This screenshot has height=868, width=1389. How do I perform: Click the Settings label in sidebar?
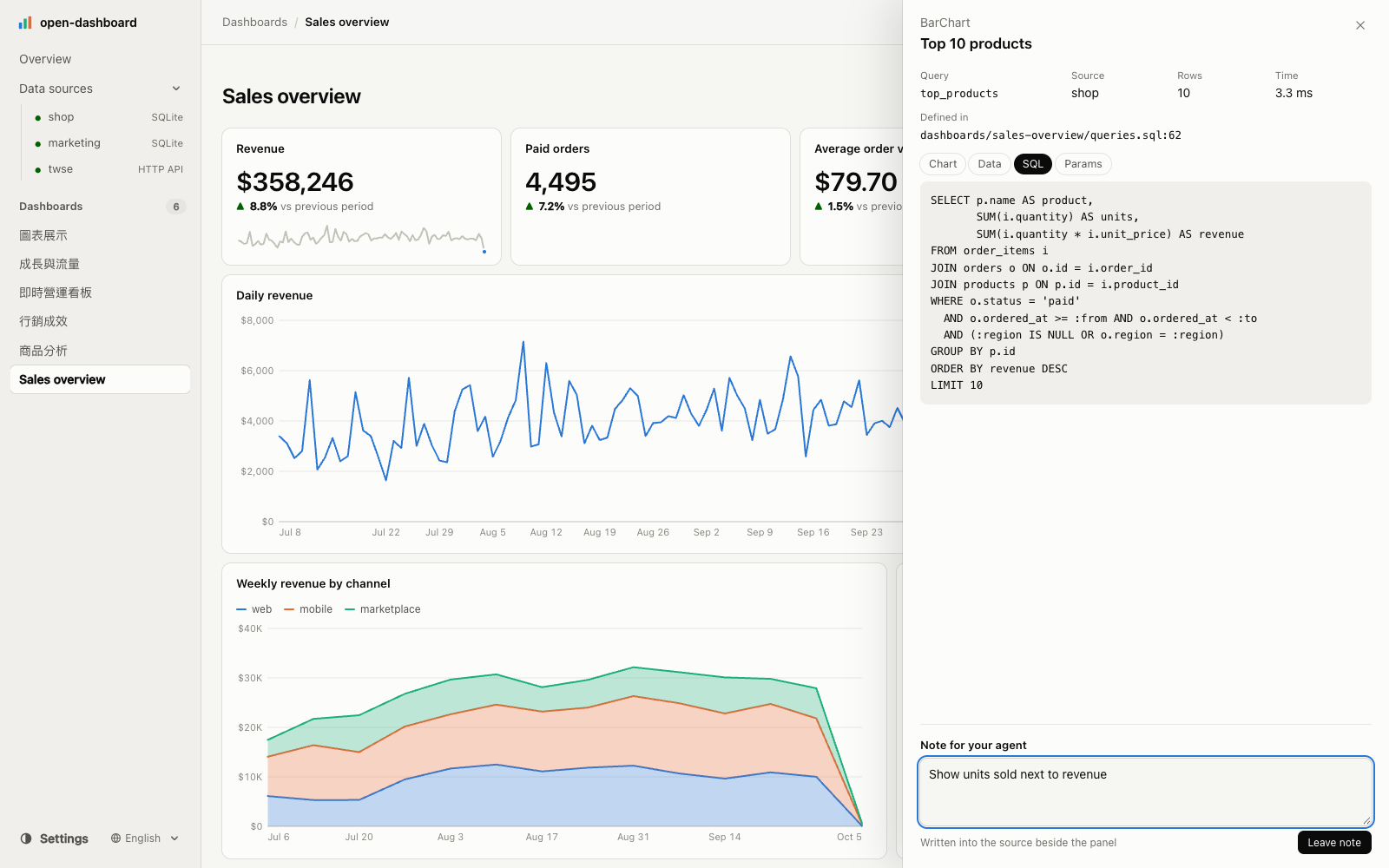64,838
